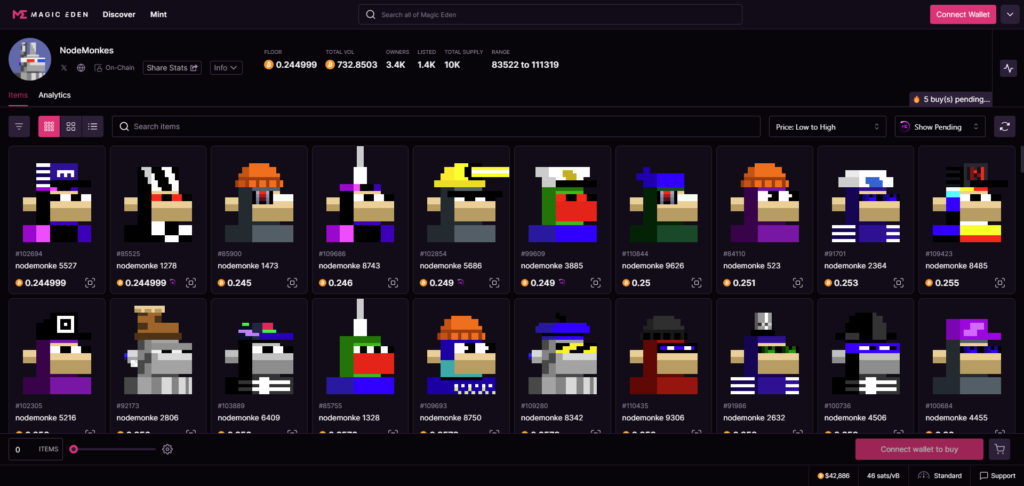The height and width of the screenshot is (486, 1024).
Task: Click the Connect Wallet button
Action: (963, 14)
